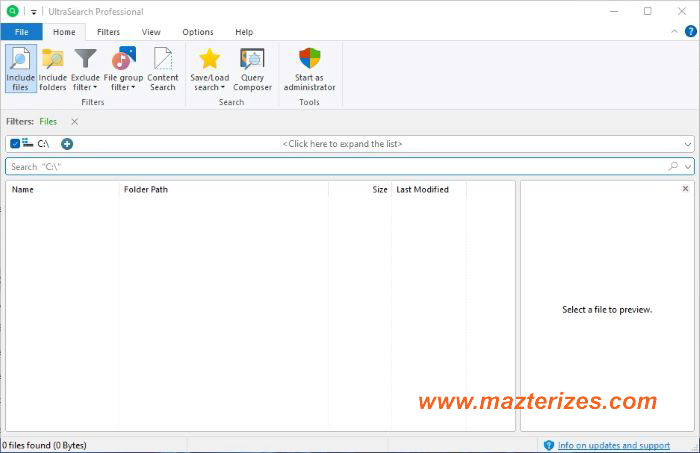Activate Content Search

pyautogui.click(x=162, y=68)
